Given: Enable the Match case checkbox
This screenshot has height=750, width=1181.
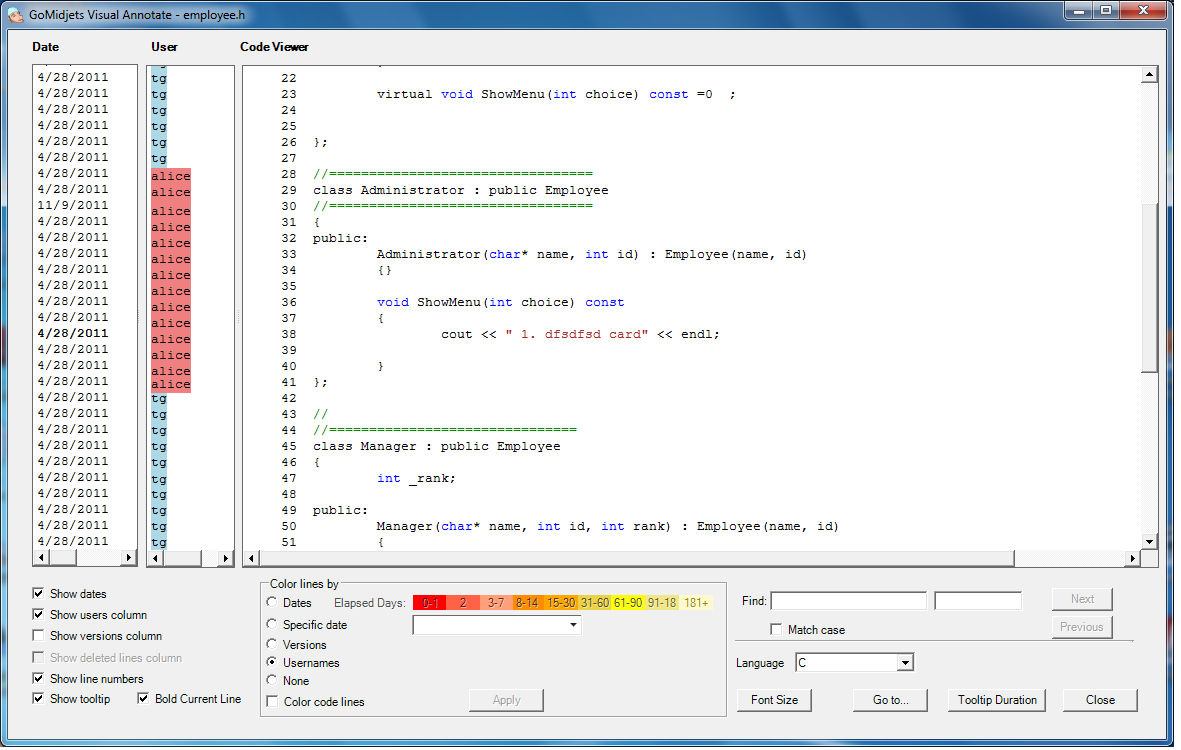Looking at the screenshot, I should tap(776, 630).
